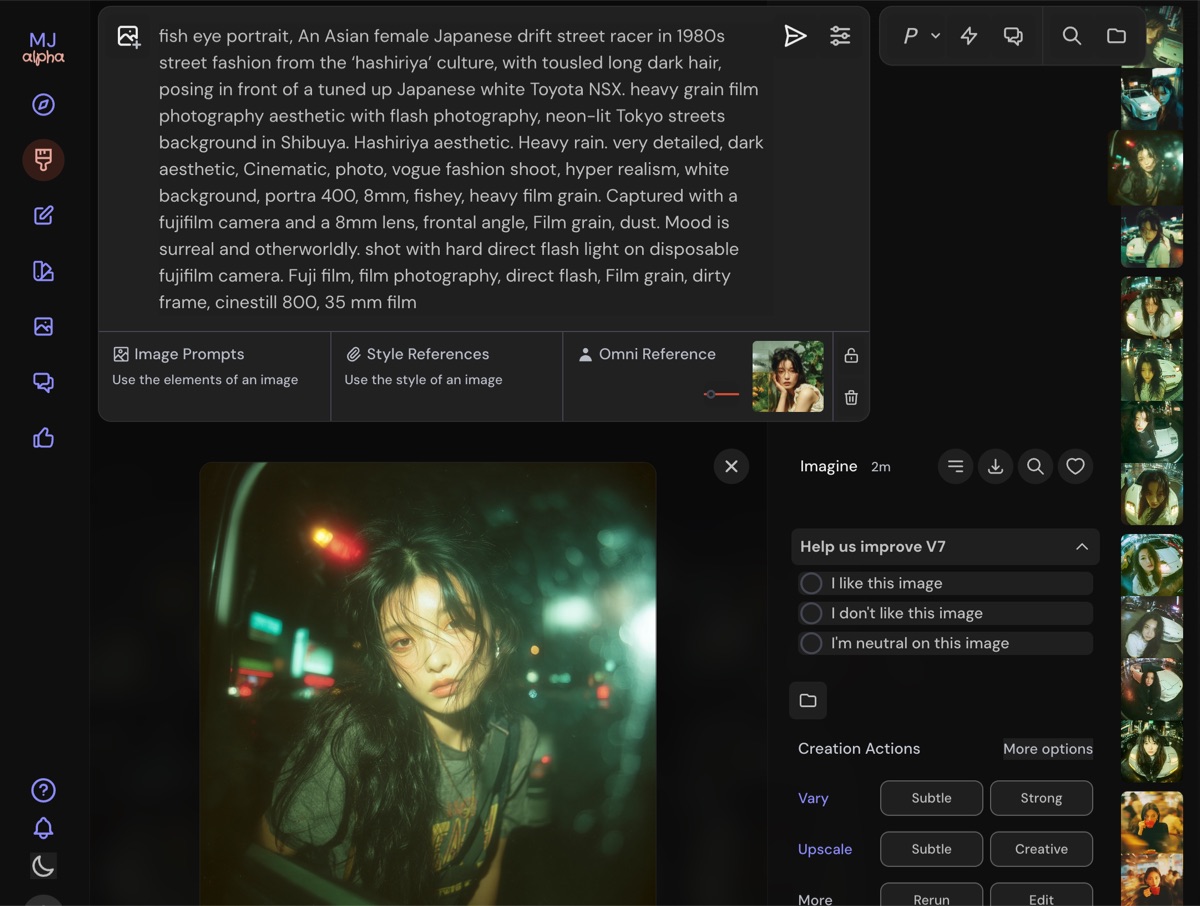
Task: Select the Style References section
Action: [447, 376]
